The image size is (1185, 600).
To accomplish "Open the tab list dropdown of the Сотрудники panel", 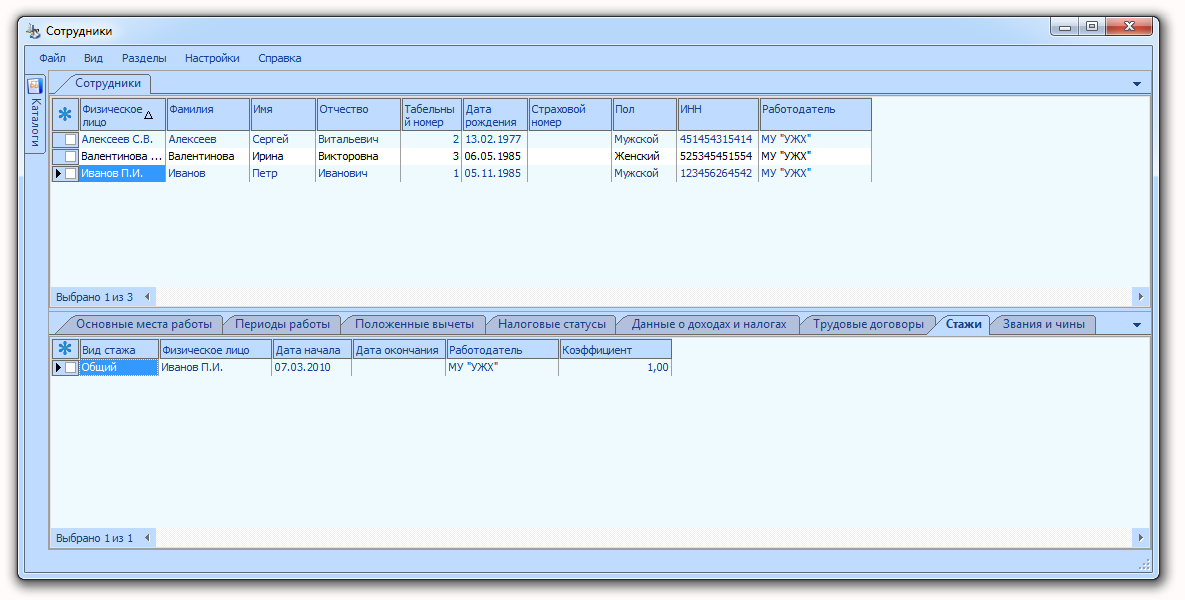I will pyautogui.click(x=1137, y=84).
